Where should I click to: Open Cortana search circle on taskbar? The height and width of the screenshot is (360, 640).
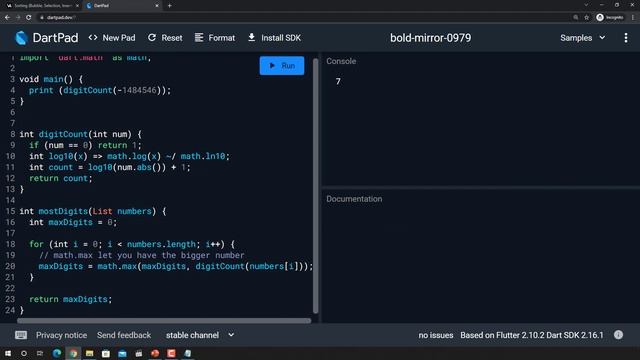(x=24, y=353)
